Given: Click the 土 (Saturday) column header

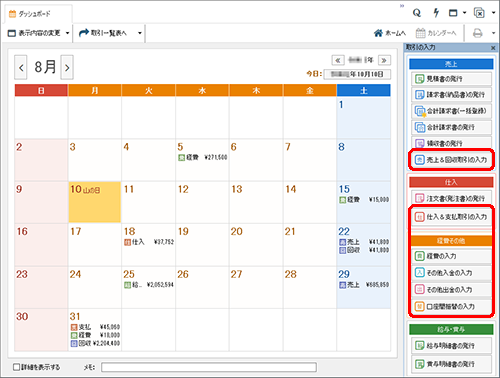Looking at the screenshot, I should pos(363,90).
